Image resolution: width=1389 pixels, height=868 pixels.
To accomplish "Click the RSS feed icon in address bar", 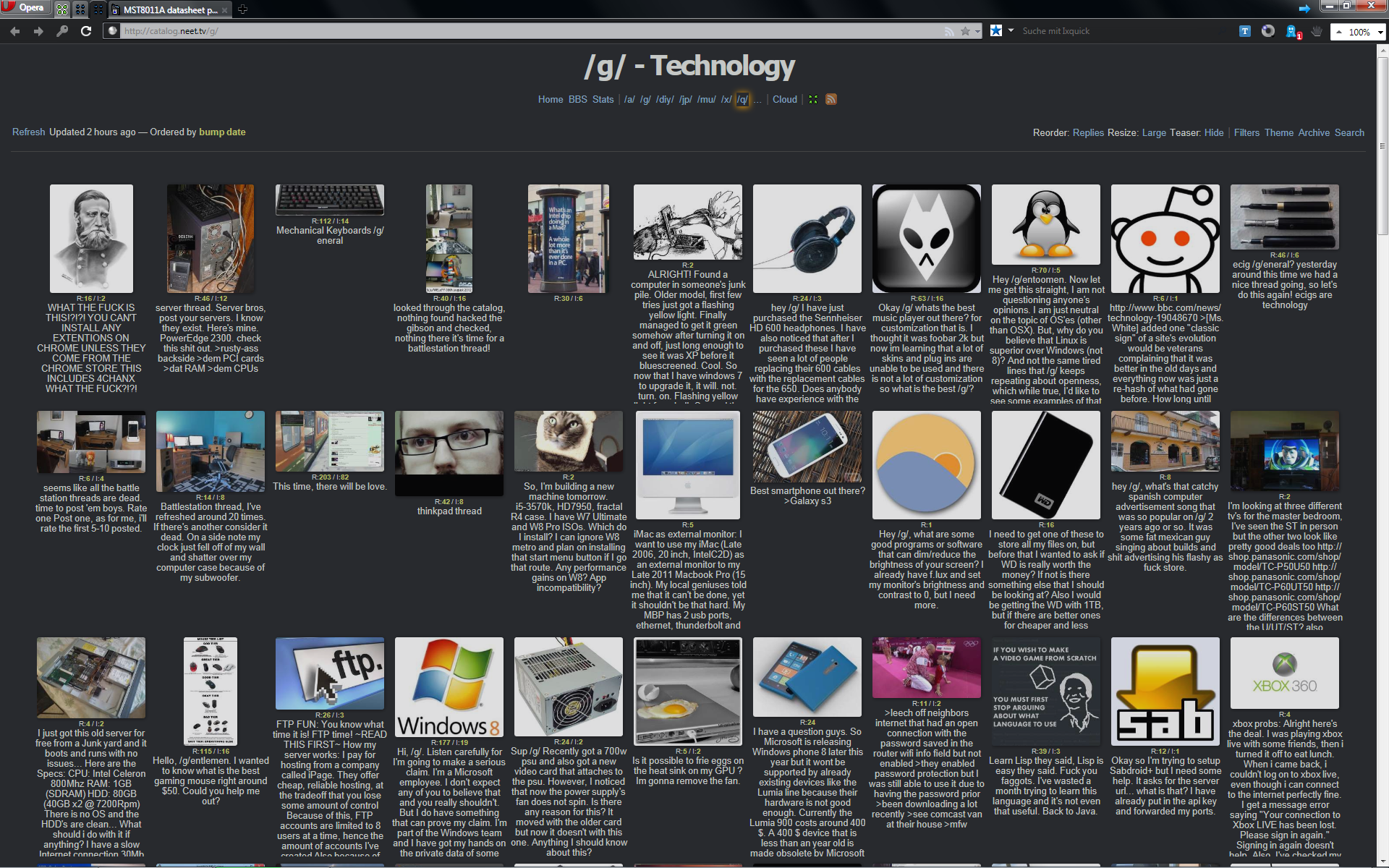I will point(949,31).
